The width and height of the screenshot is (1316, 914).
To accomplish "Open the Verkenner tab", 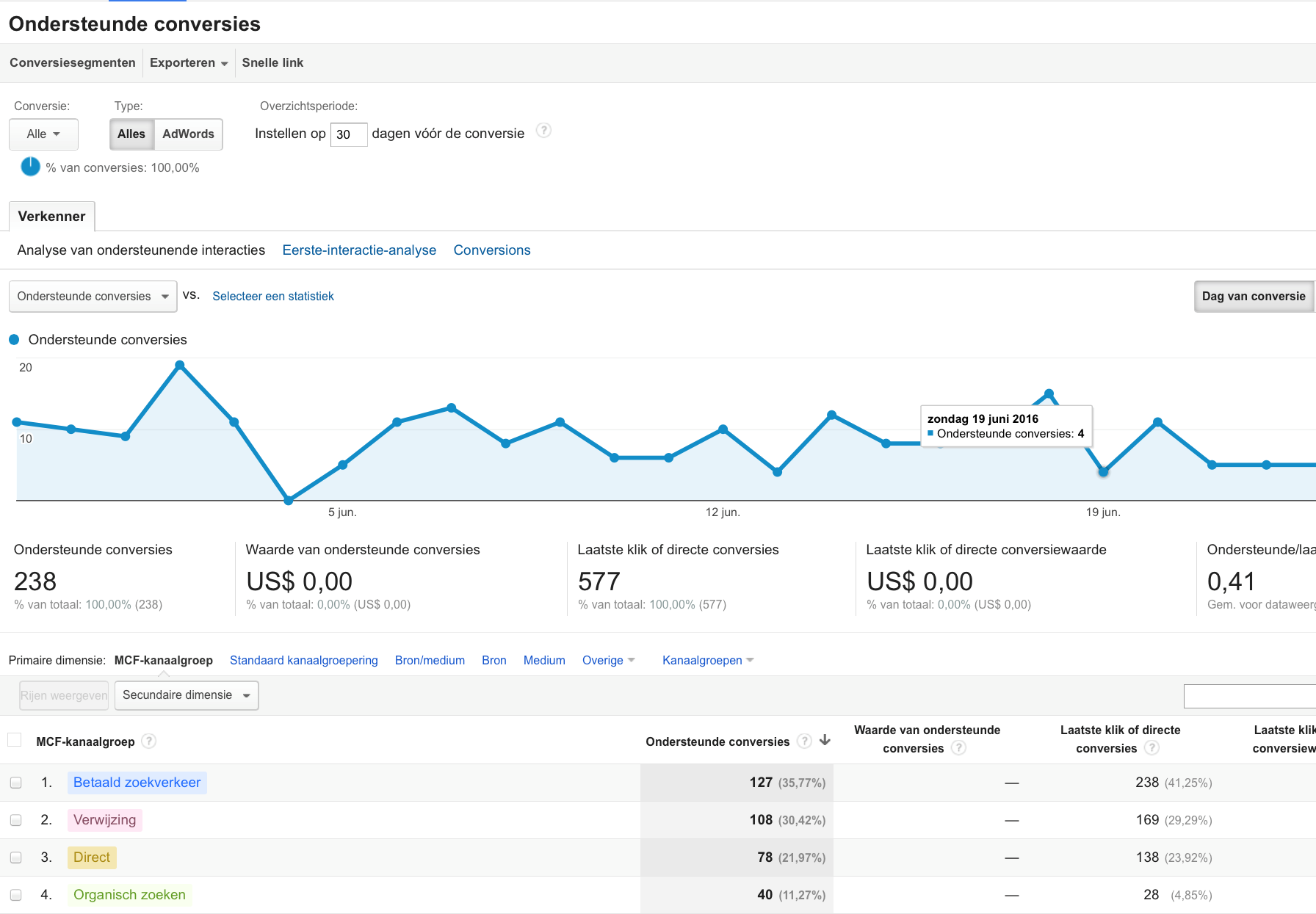I will tap(51, 216).
